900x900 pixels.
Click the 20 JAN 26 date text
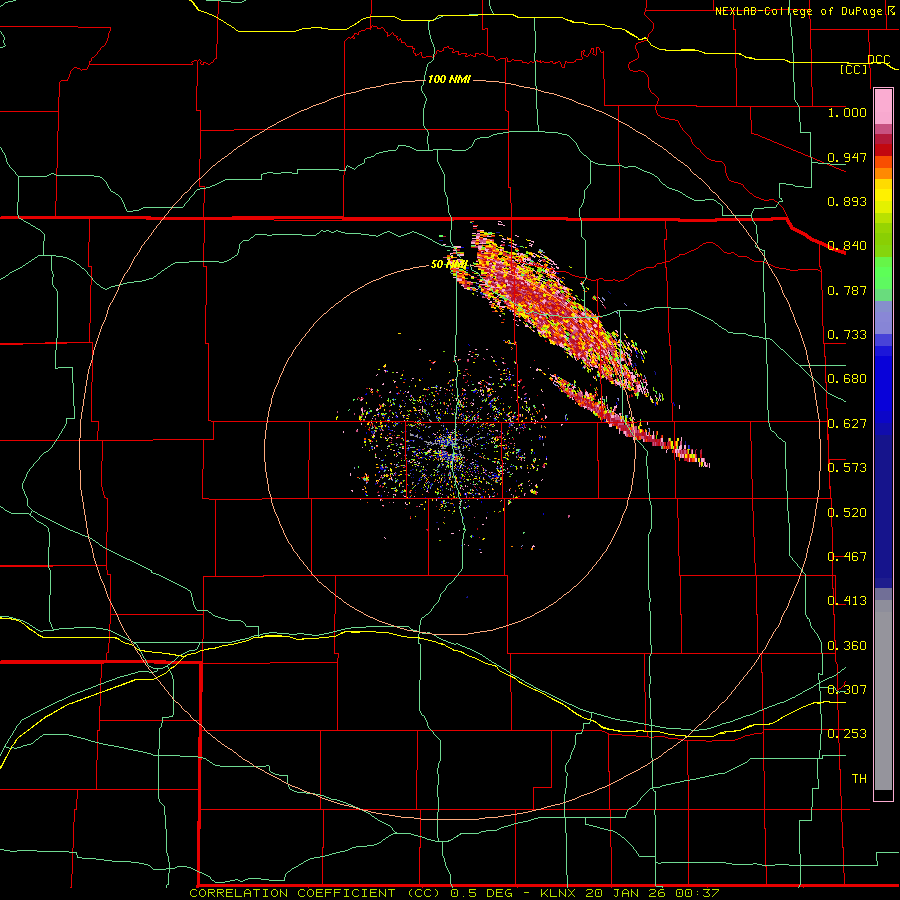point(626,893)
